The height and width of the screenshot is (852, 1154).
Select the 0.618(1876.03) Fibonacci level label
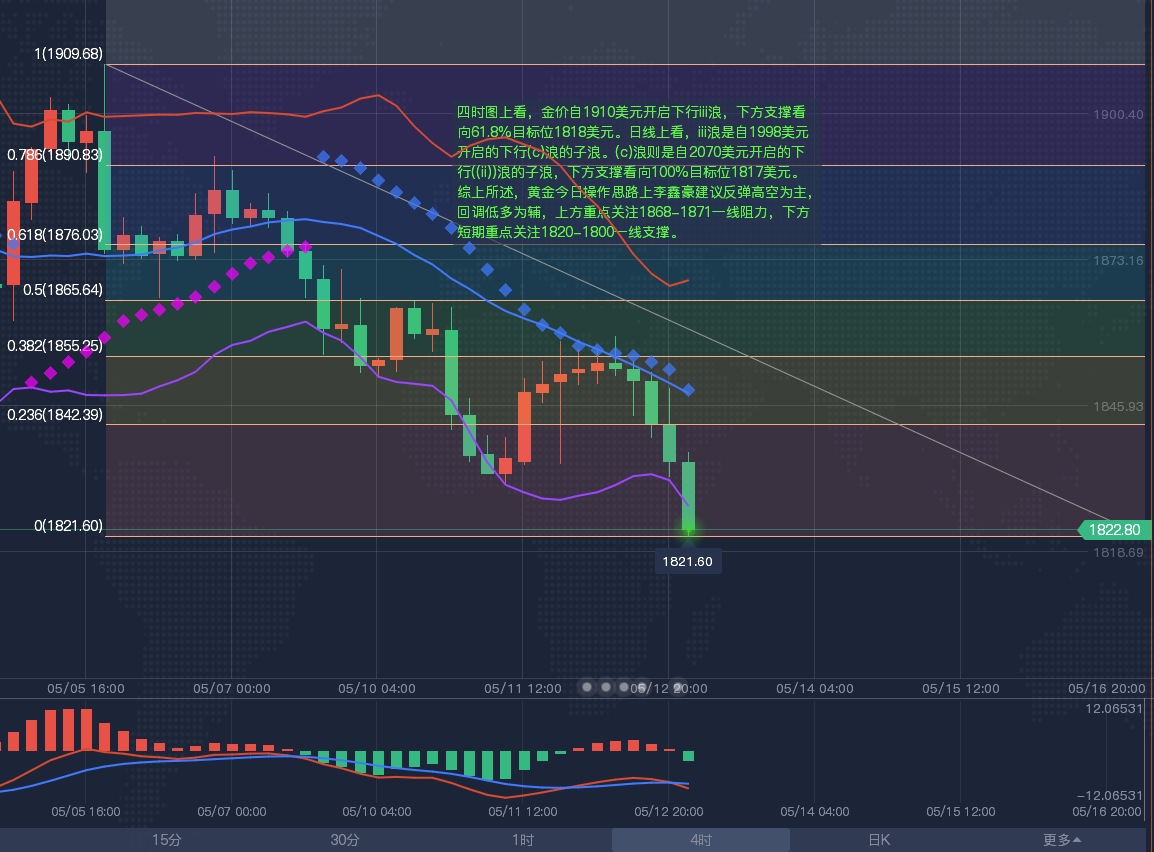pyautogui.click(x=55, y=234)
